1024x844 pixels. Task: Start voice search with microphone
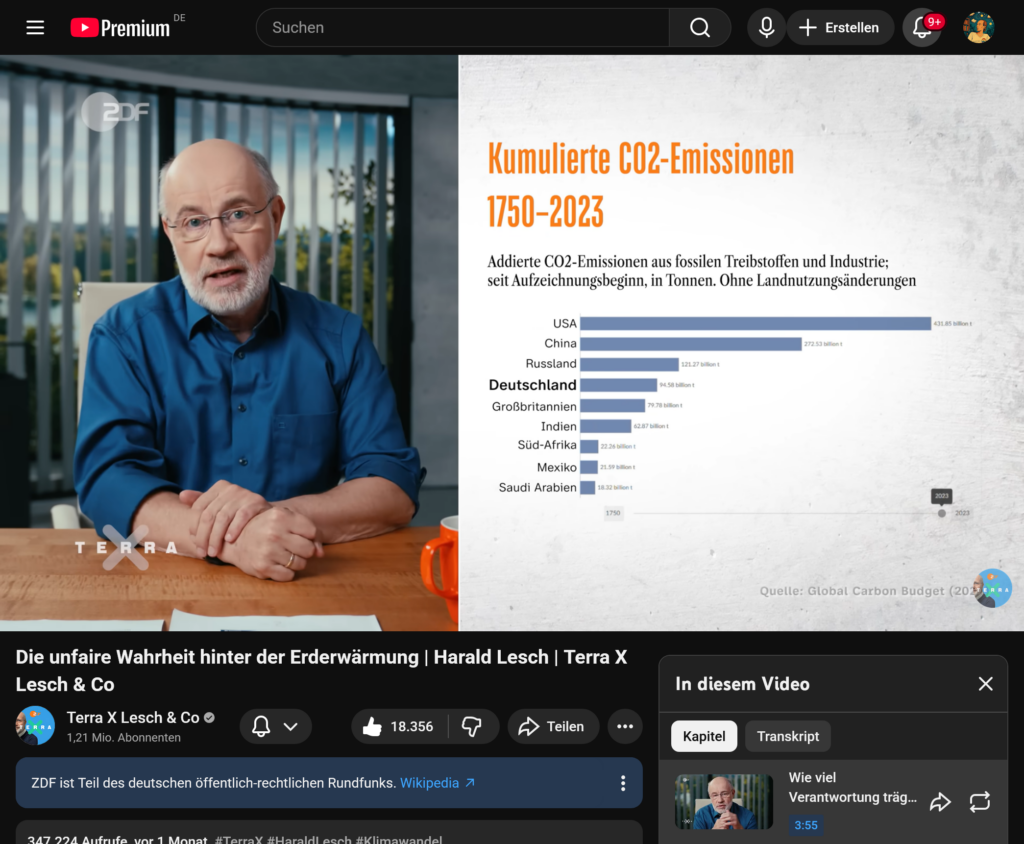(766, 28)
